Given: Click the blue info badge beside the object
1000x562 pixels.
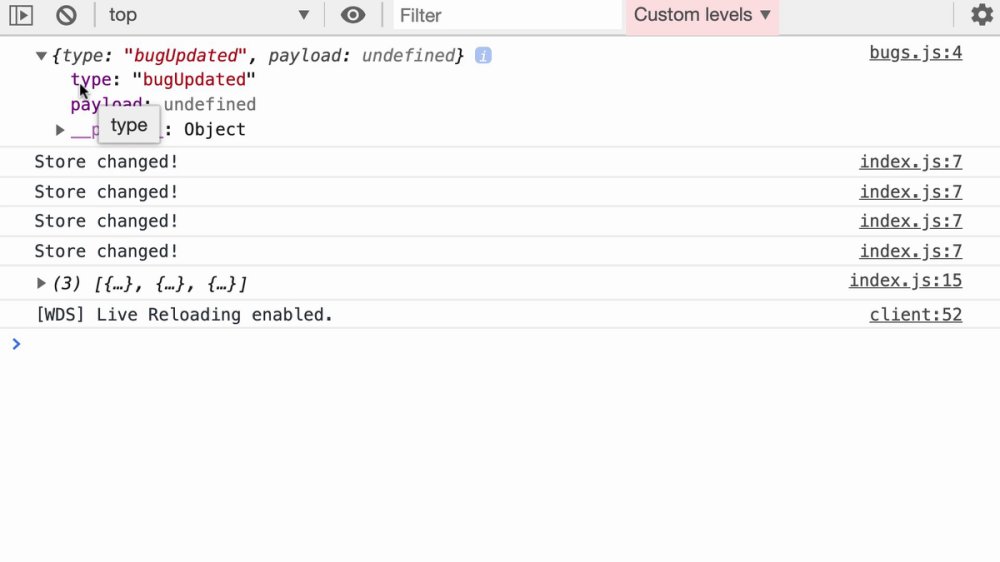Looking at the screenshot, I should click(x=483, y=55).
